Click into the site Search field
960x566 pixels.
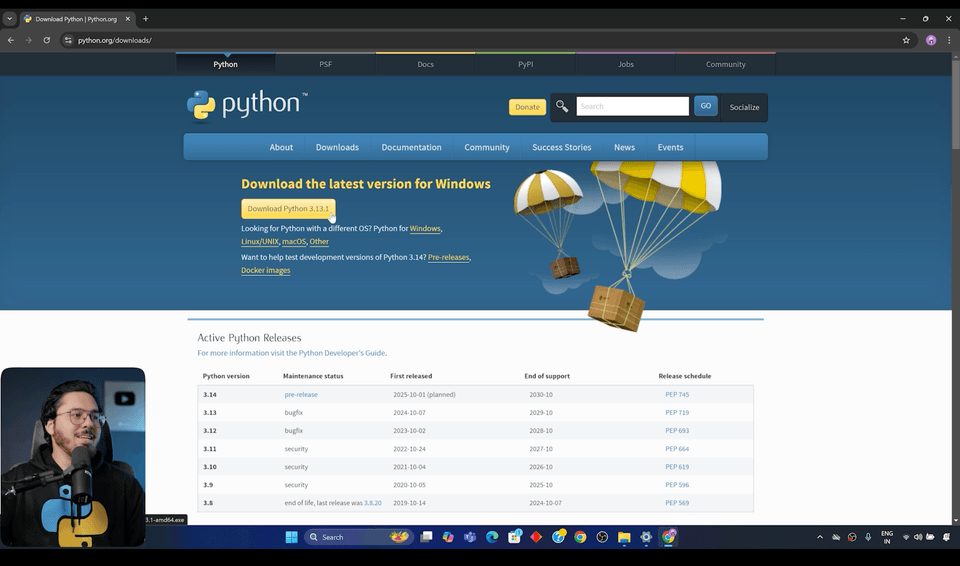(x=632, y=106)
